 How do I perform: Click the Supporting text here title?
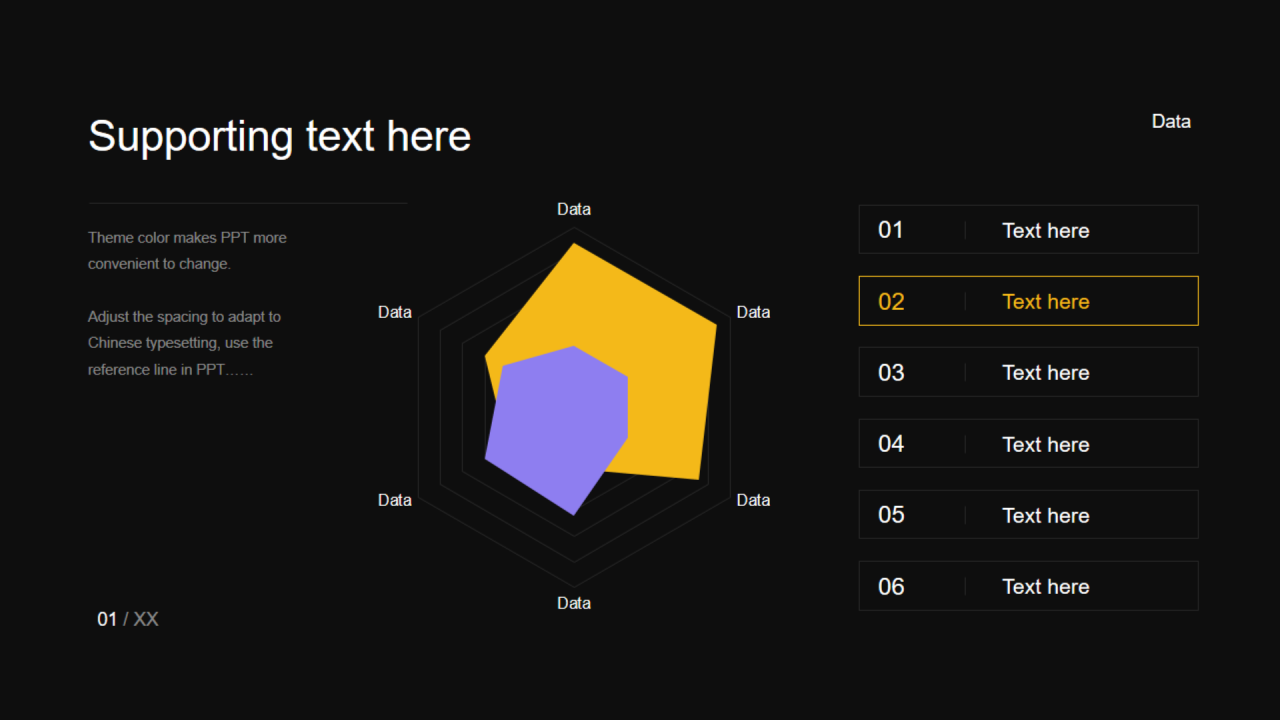tap(279, 136)
